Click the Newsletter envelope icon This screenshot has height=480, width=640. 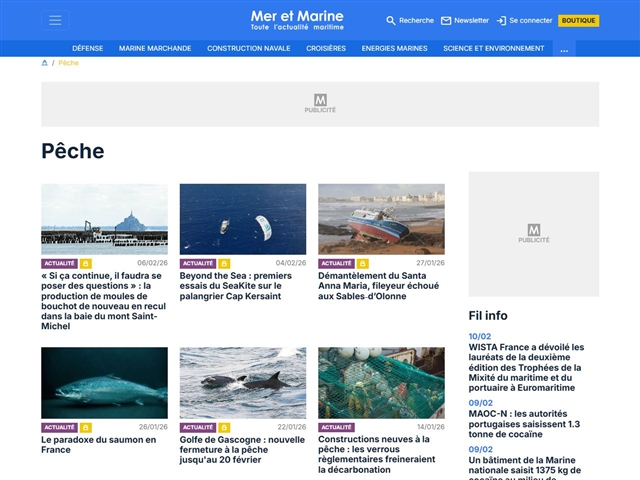[x=446, y=20]
